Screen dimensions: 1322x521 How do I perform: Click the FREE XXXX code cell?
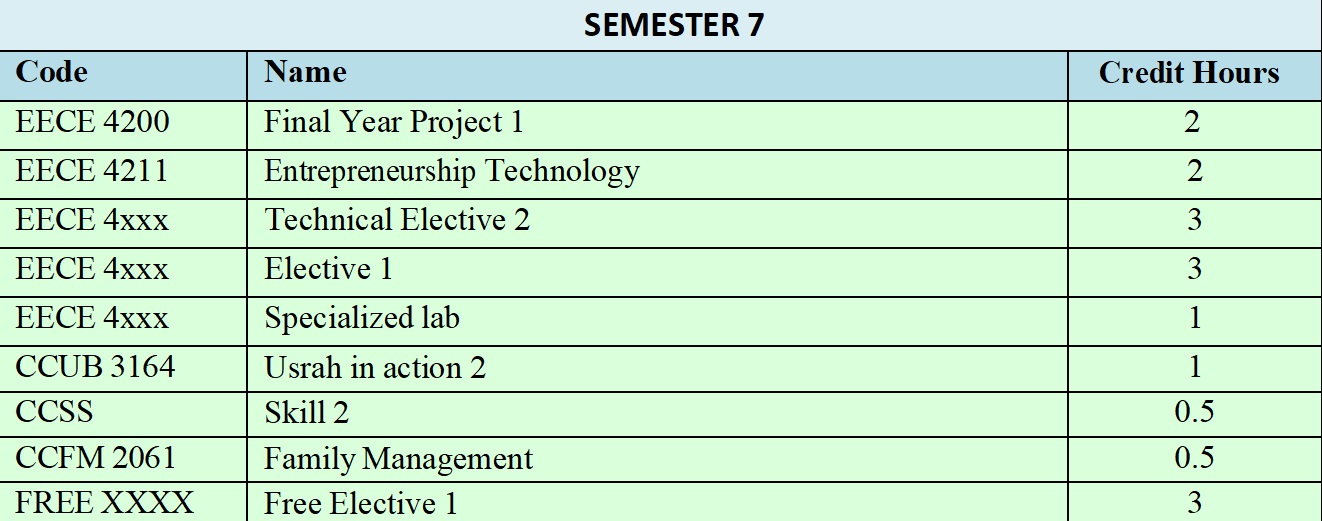(104, 503)
